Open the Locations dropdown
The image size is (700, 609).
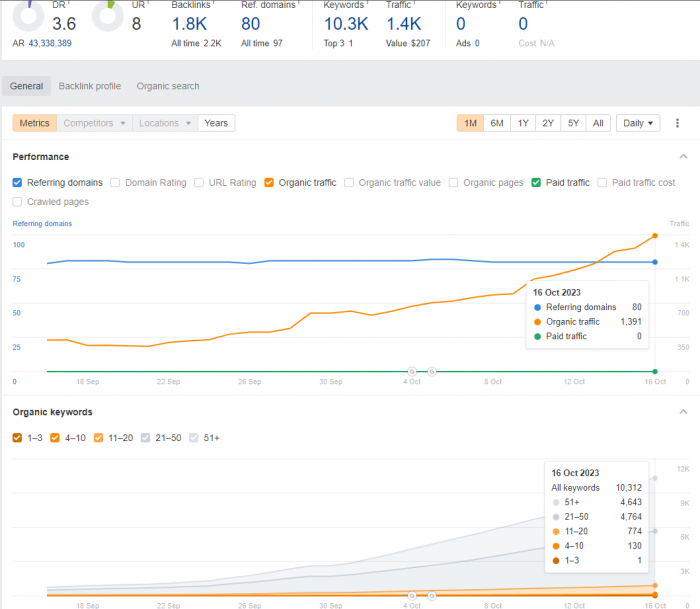[x=165, y=123]
